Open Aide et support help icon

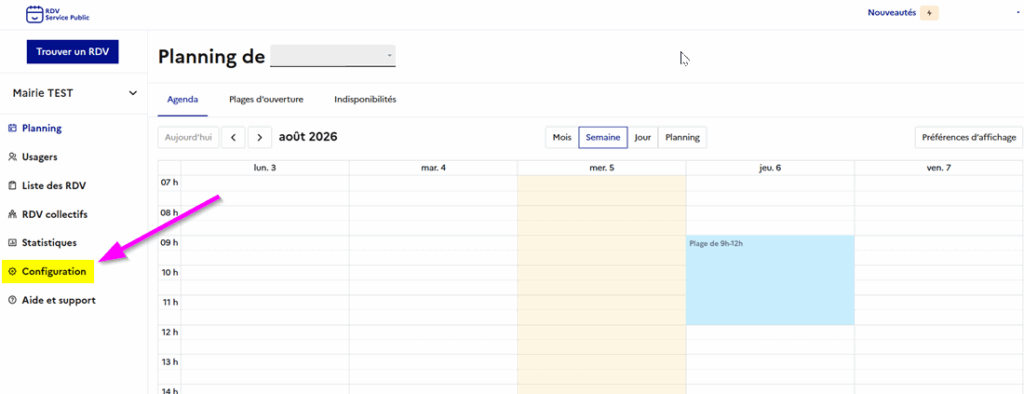click(x=12, y=301)
